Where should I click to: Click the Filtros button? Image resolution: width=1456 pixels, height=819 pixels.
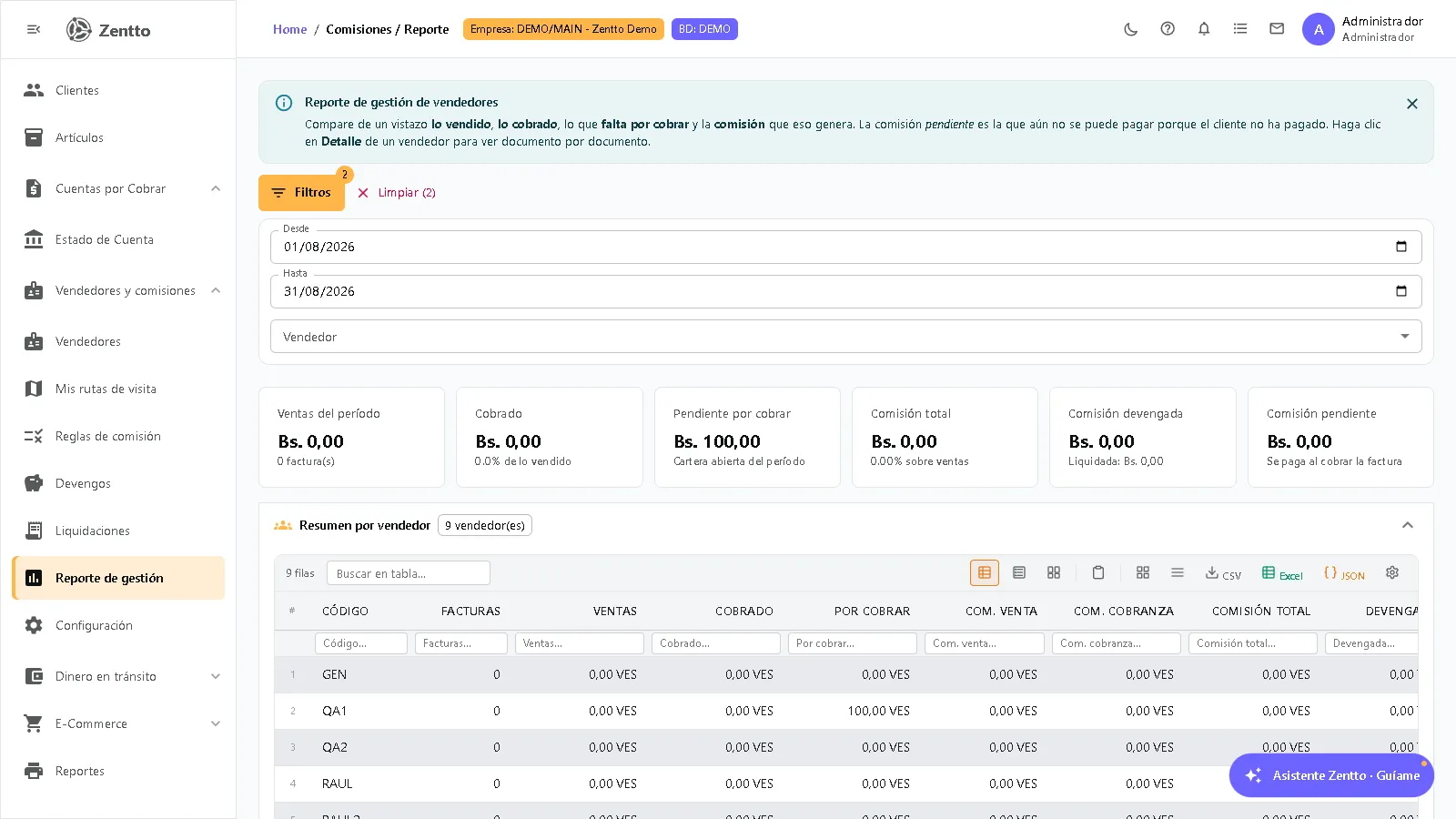[x=301, y=193]
